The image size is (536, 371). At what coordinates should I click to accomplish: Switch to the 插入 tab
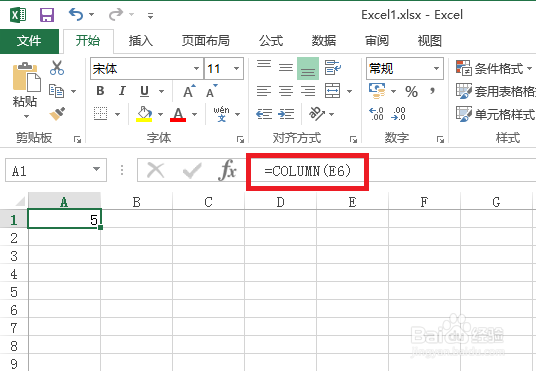[x=141, y=41]
